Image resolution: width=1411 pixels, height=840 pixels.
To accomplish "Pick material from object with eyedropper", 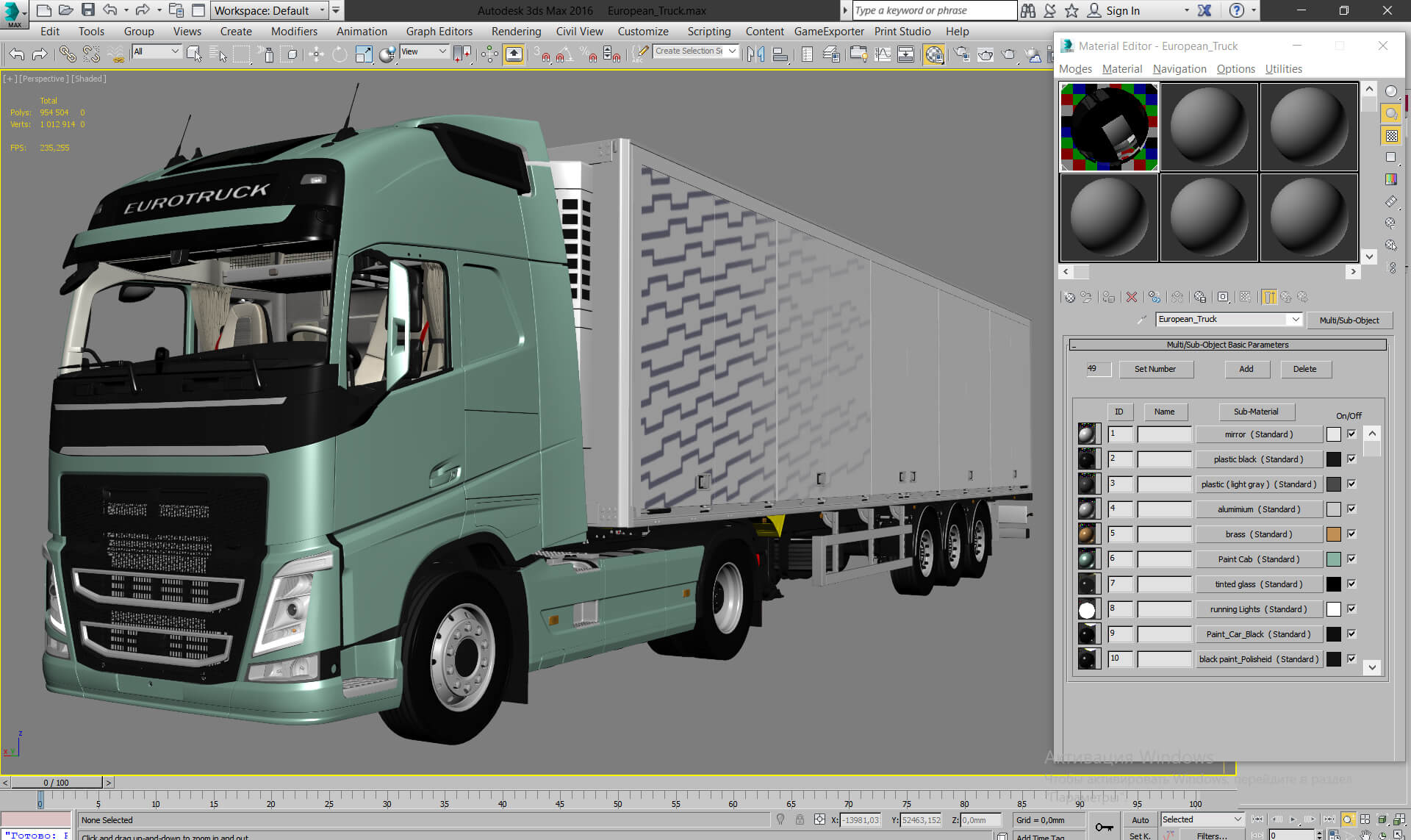I will (x=1141, y=320).
